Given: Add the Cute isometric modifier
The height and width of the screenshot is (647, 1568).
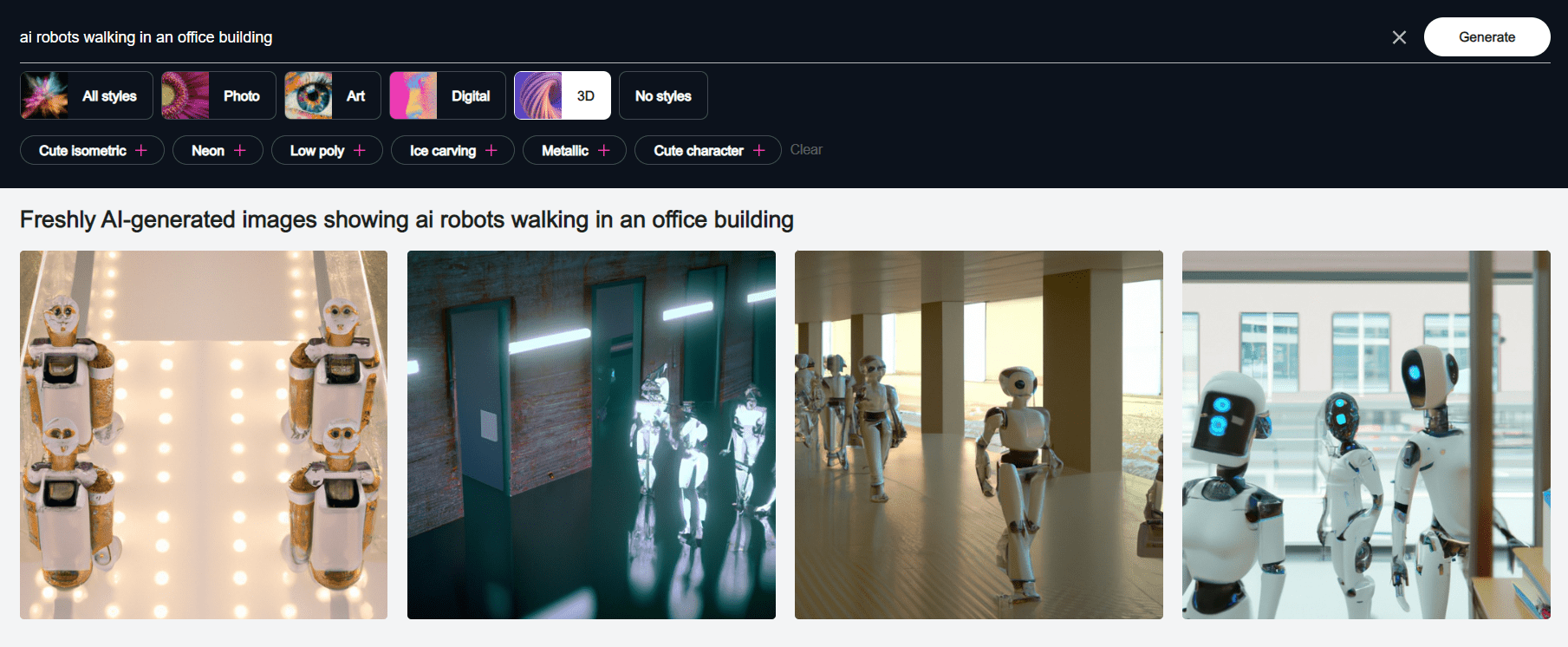Looking at the screenshot, I should [x=92, y=150].
